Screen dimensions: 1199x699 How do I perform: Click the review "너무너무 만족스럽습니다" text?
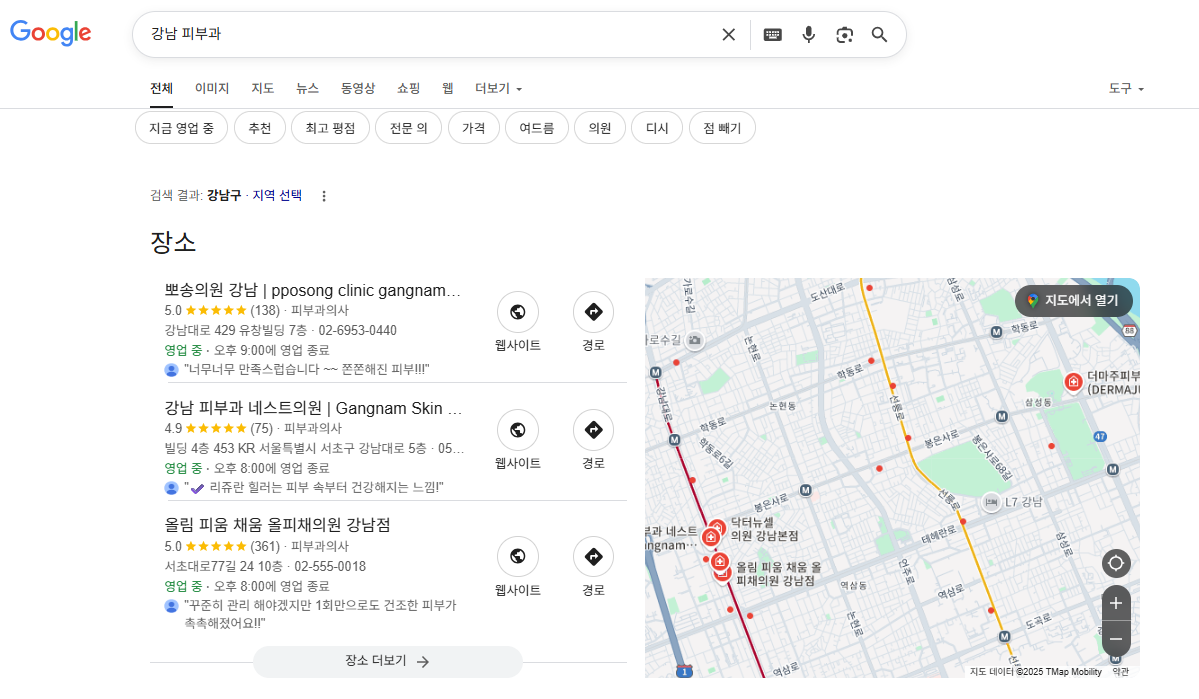(x=307, y=370)
